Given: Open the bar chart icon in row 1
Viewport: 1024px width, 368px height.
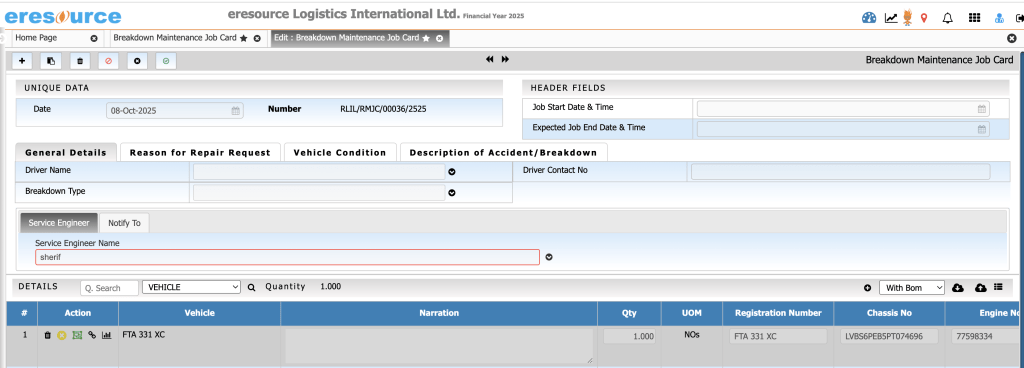Looking at the screenshot, I should point(106,335).
